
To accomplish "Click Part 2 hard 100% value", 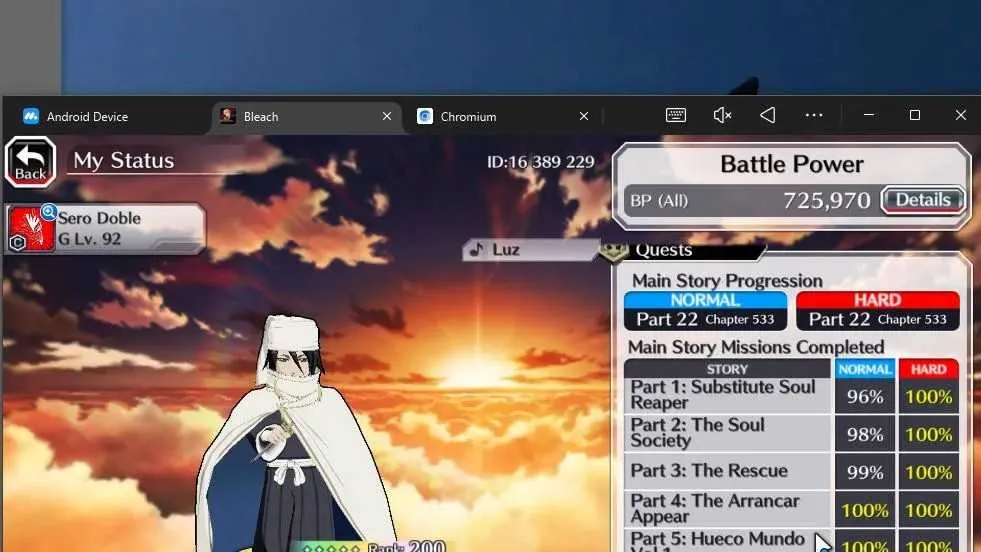I will coord(928,434).
